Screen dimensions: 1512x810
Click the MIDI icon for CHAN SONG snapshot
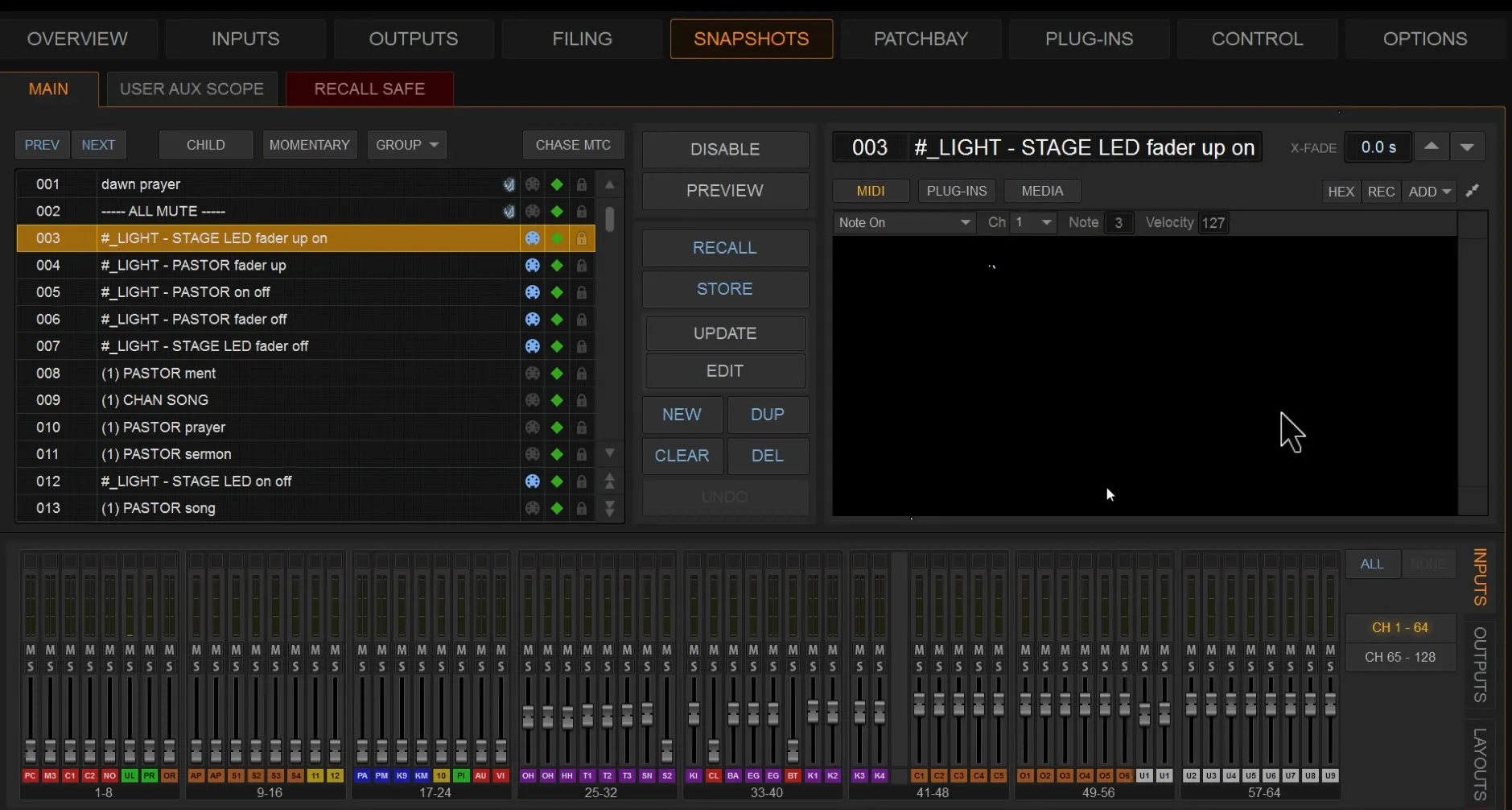[533, 400]
